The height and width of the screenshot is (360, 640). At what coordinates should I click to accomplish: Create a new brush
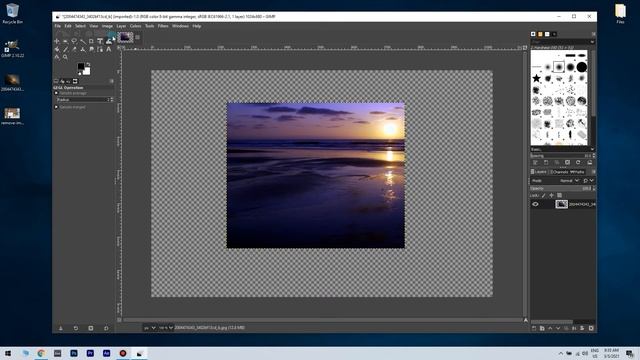tap(546, 162)
